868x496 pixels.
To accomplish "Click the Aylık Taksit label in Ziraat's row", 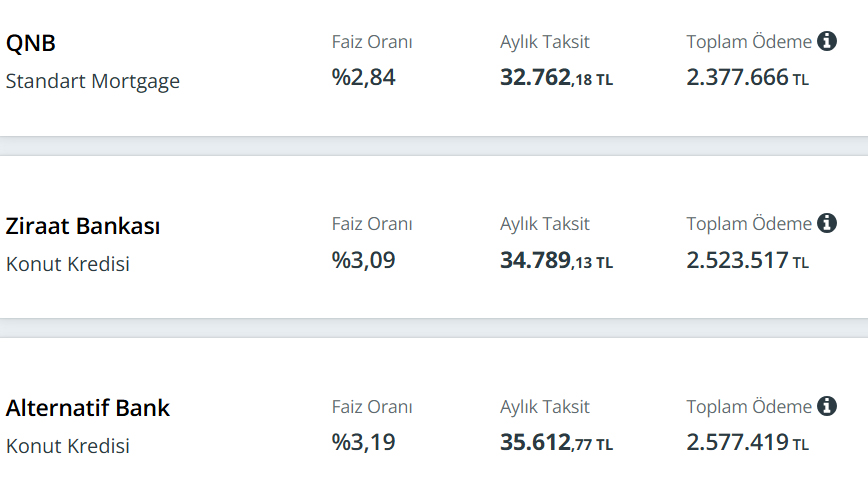I will click(545, 224).
